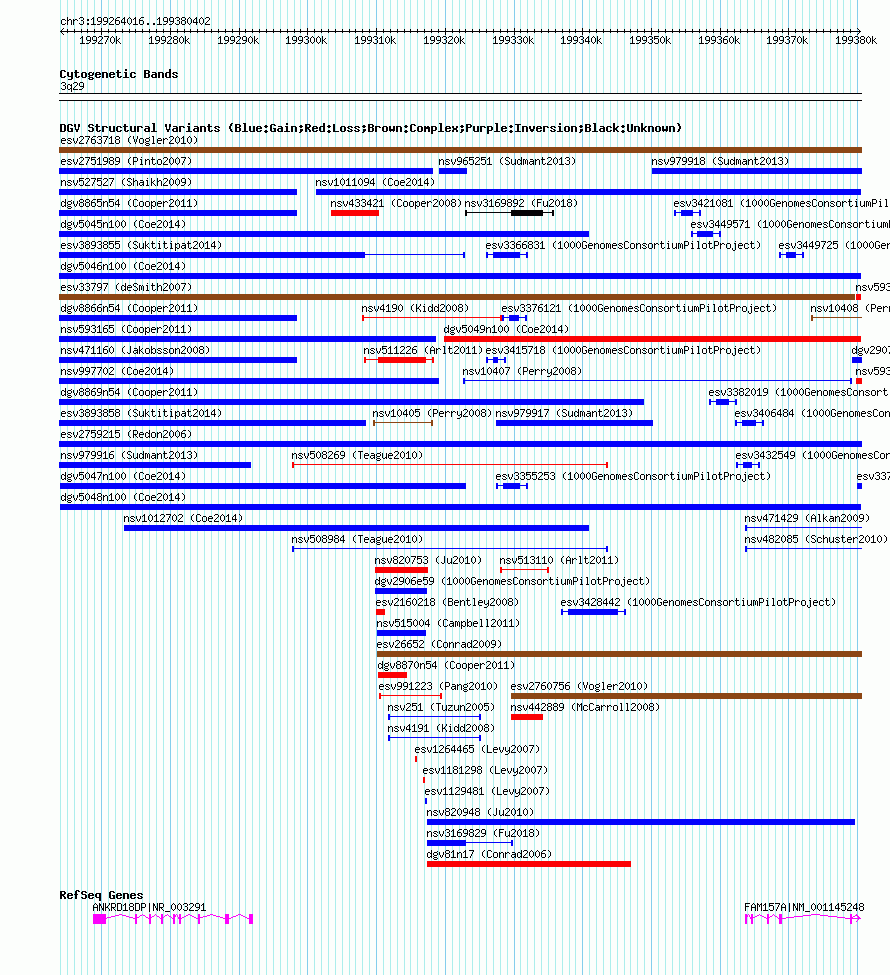Open nsv471160 (Jakobsson2008) label
890x975 pixels.
[x=135, y=351]
